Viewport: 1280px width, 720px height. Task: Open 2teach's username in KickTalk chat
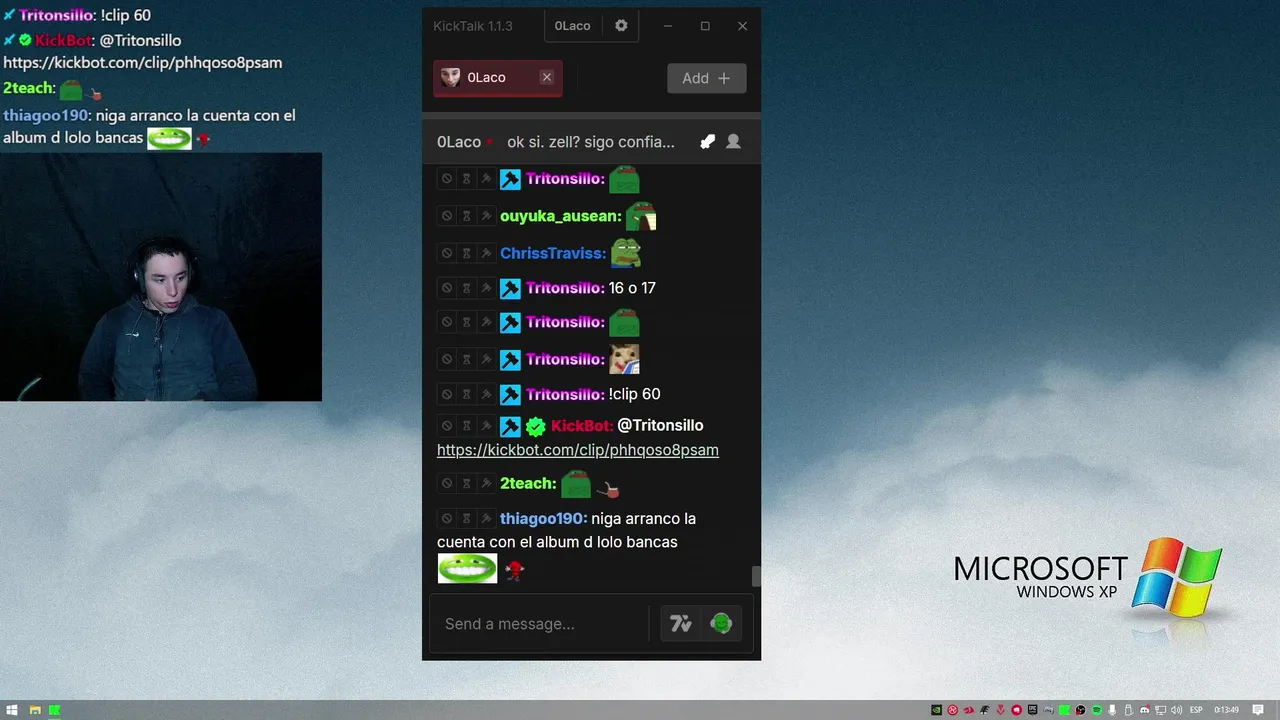pyautogui.click(x=528, y=483)
